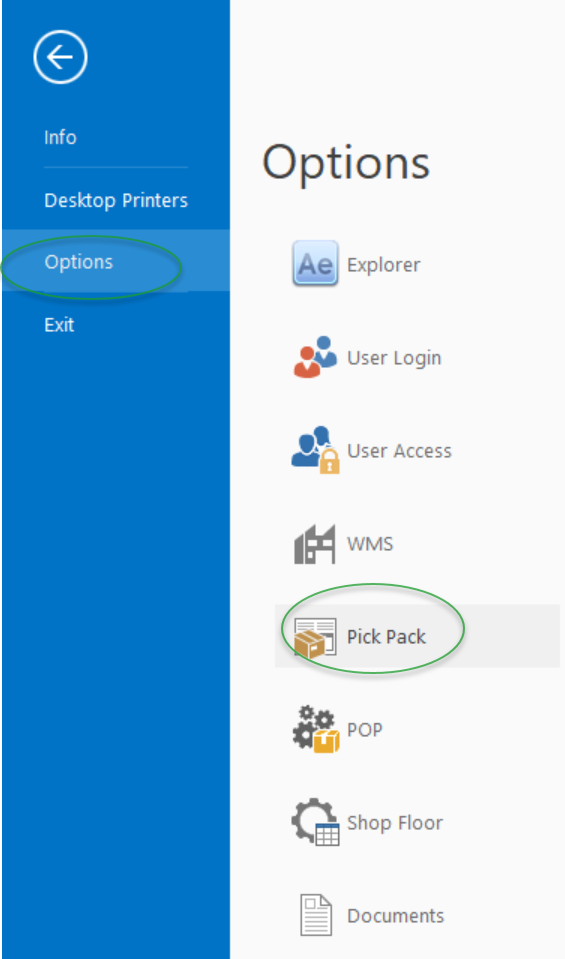Open the User Access settings label
The width and height of the screenshot is (565, 959).
click(x=399, y=451)
